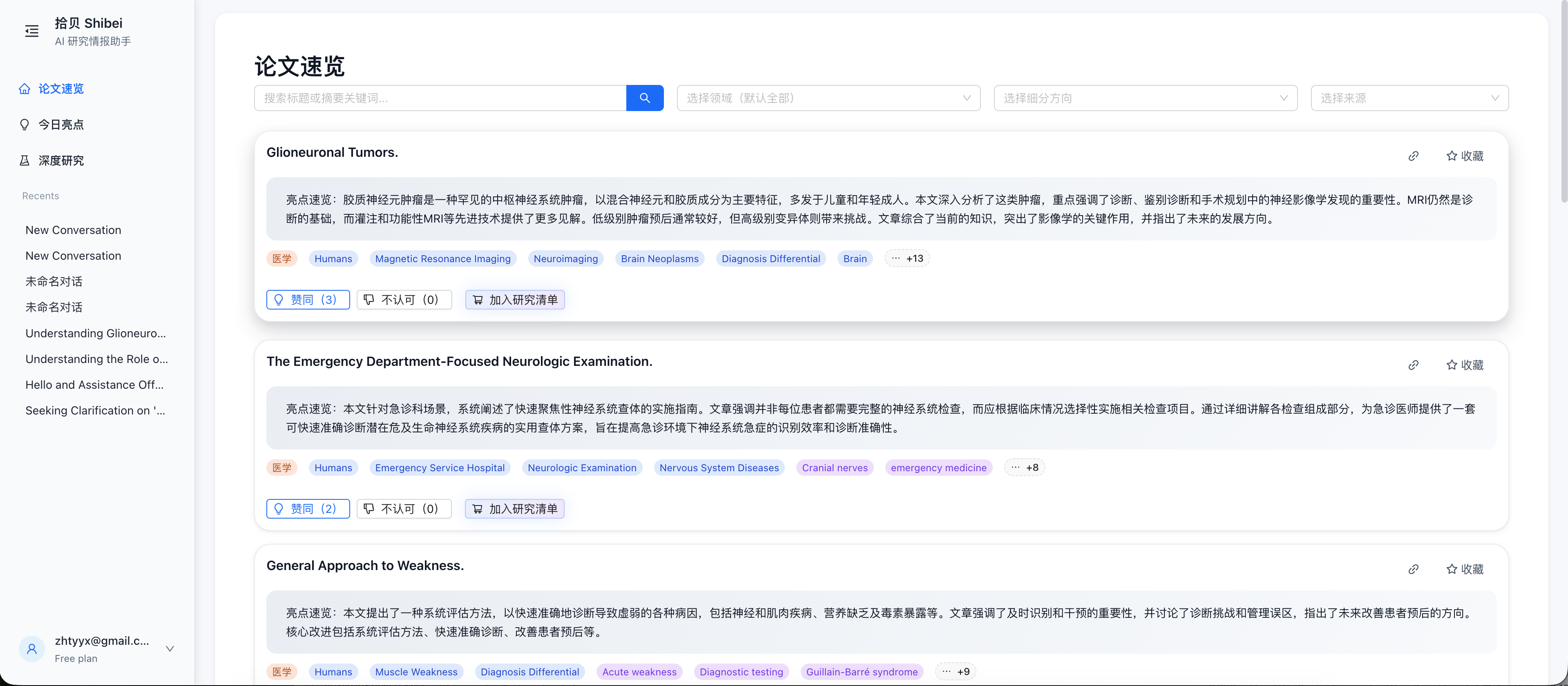This screenshot has height=686, width=1568.
Task: Click first paper's Diagnosis Differential tag
Action: coord(771,258)
